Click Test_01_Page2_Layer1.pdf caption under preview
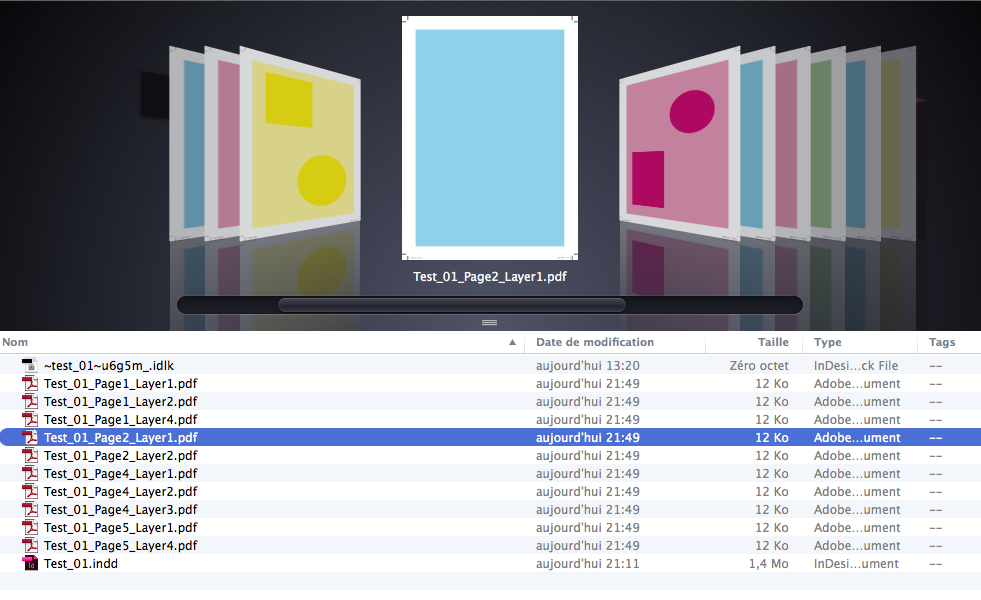This screenshot has width=981, height=600. click(490, 277)
